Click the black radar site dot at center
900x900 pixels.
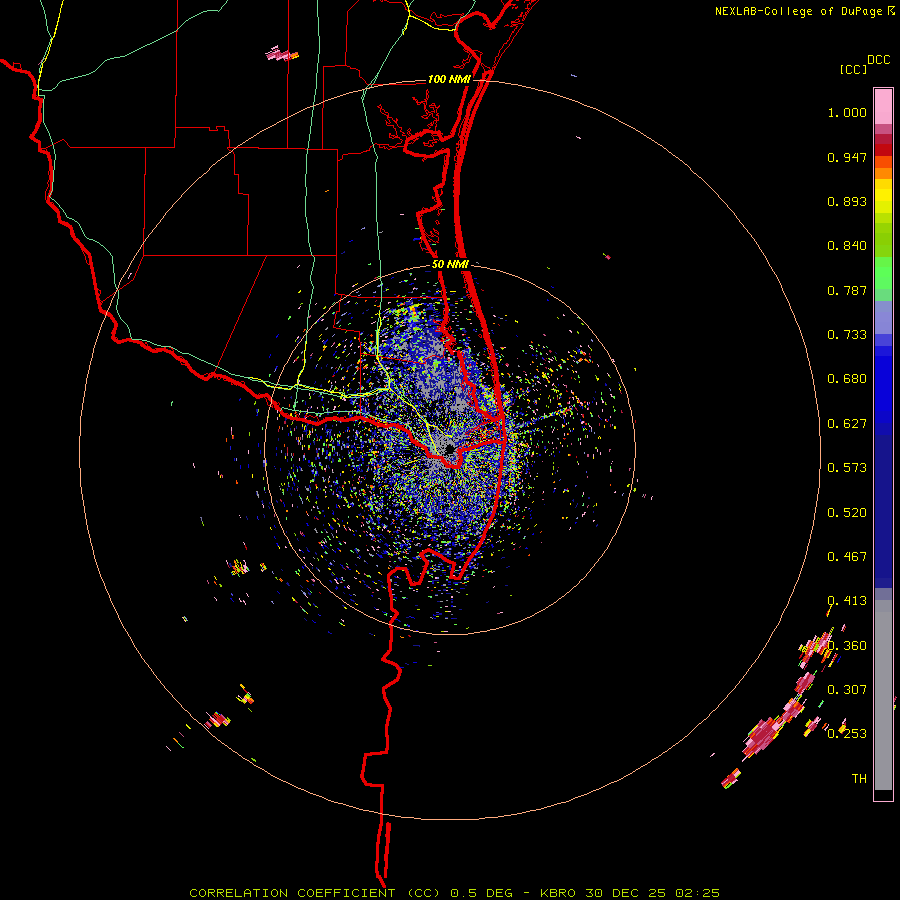449,448
